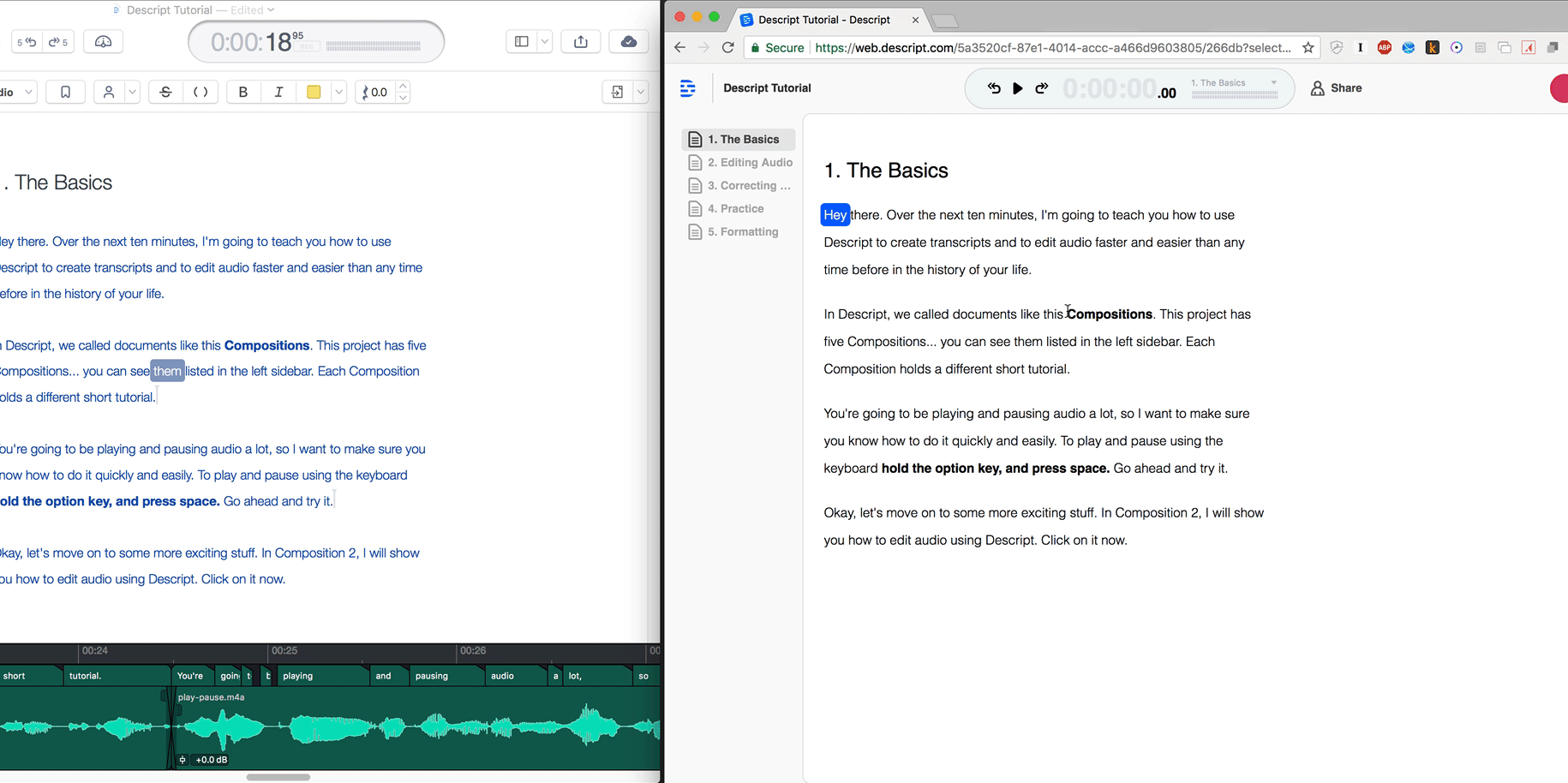Click the shield extension icon in the browser
This screenshot has width=1568, height=783.
point(1336,48)
